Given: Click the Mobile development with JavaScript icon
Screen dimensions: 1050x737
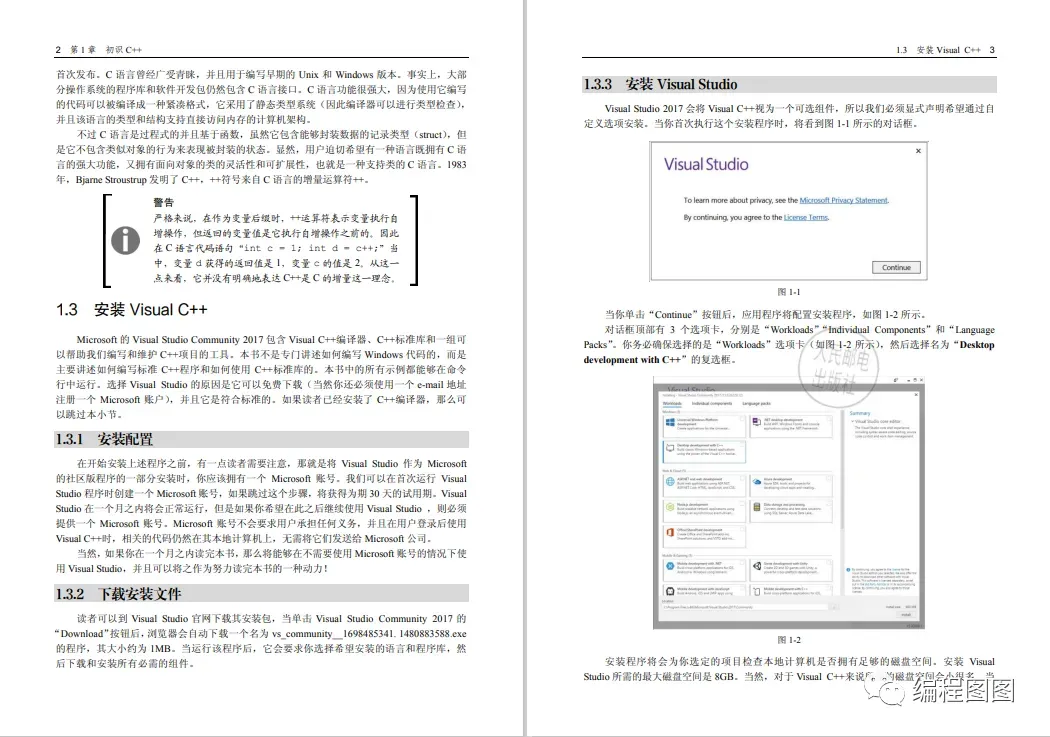Looking at the screenshot, I should [670, 591].
